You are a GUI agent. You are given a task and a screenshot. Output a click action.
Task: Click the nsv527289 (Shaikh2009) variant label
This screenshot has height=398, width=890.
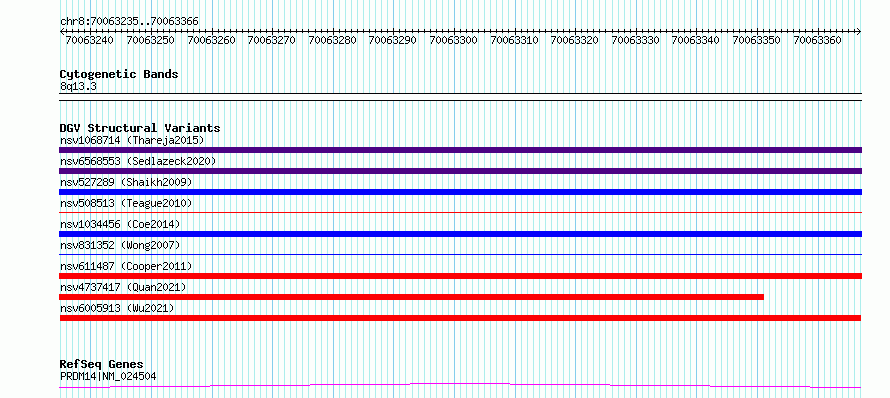coord(126,182)
